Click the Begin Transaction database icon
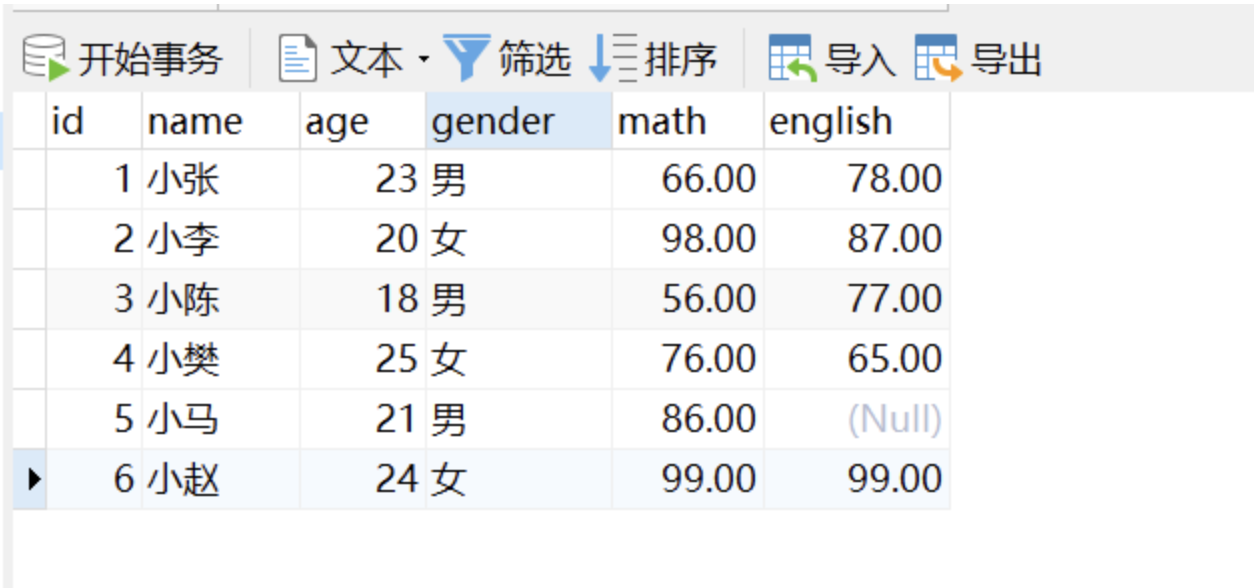 click(x=45, y=58)
